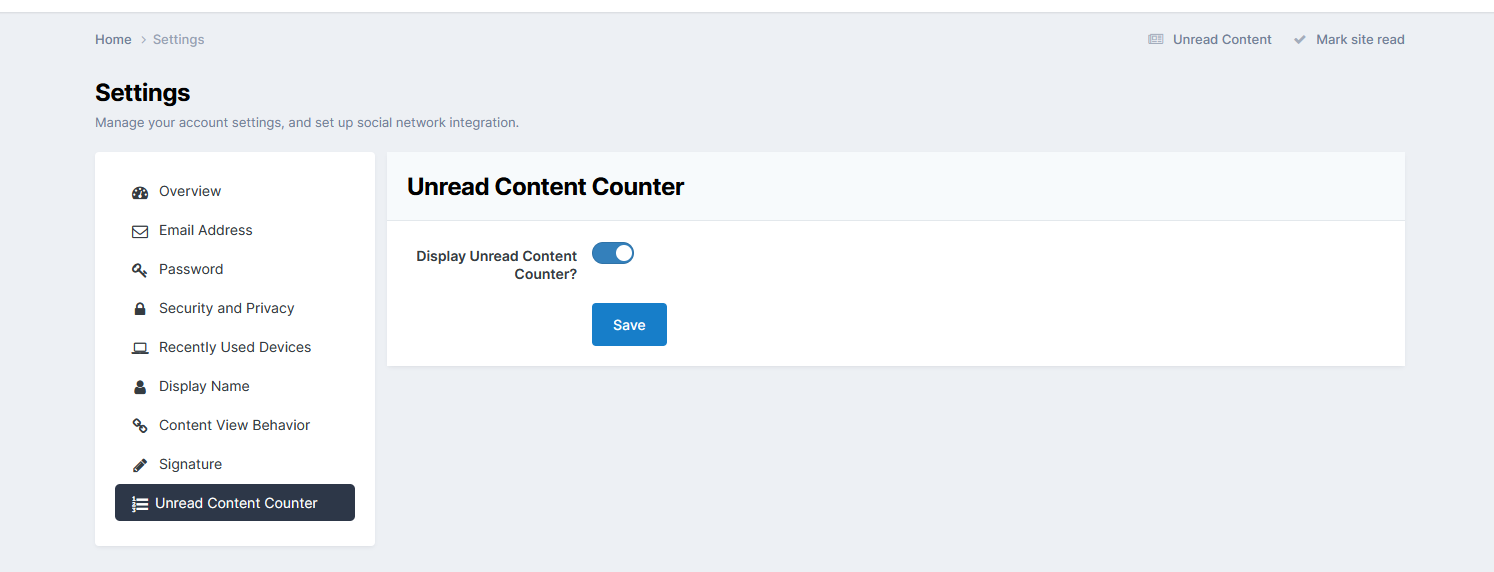
Task: Select Content View Behavior menu item
Action: click(235, 426)
